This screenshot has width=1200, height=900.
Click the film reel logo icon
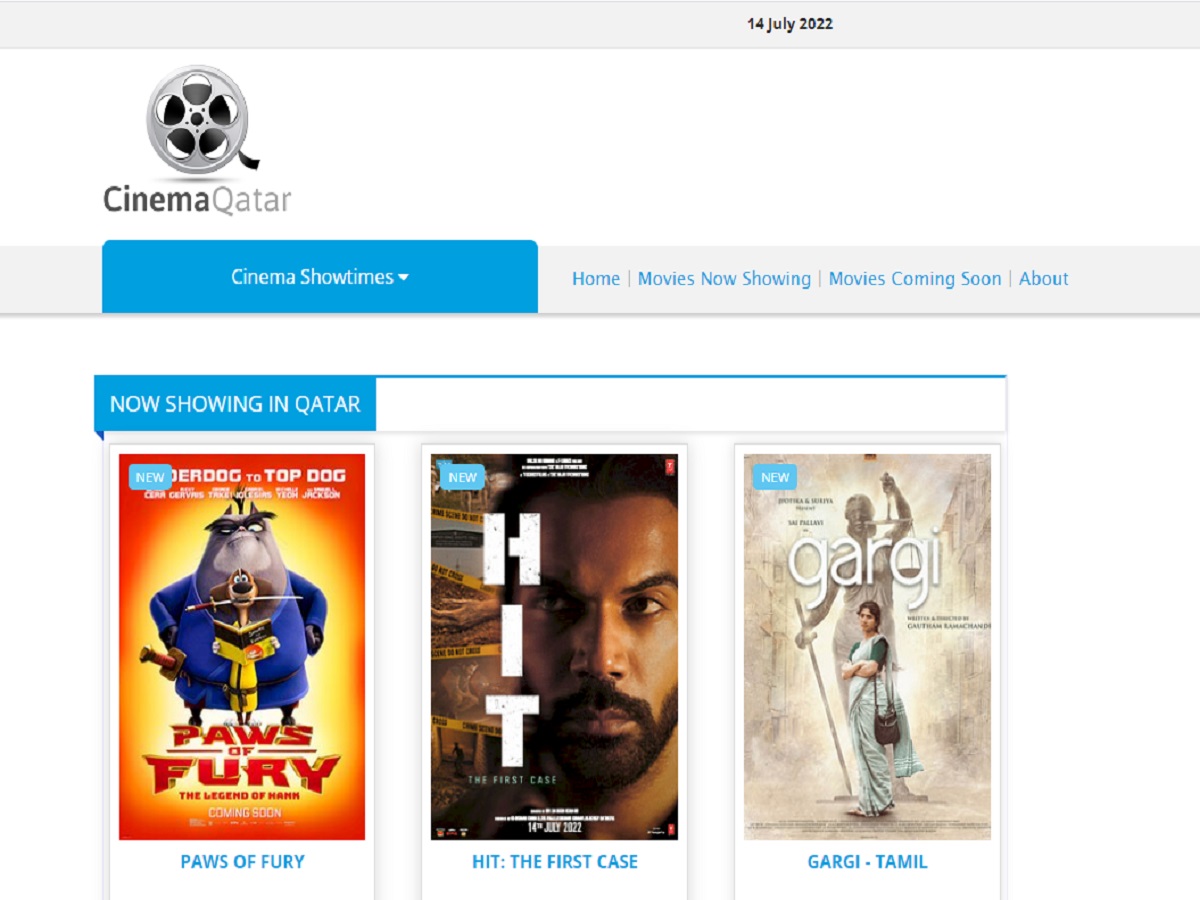point(198,120)
